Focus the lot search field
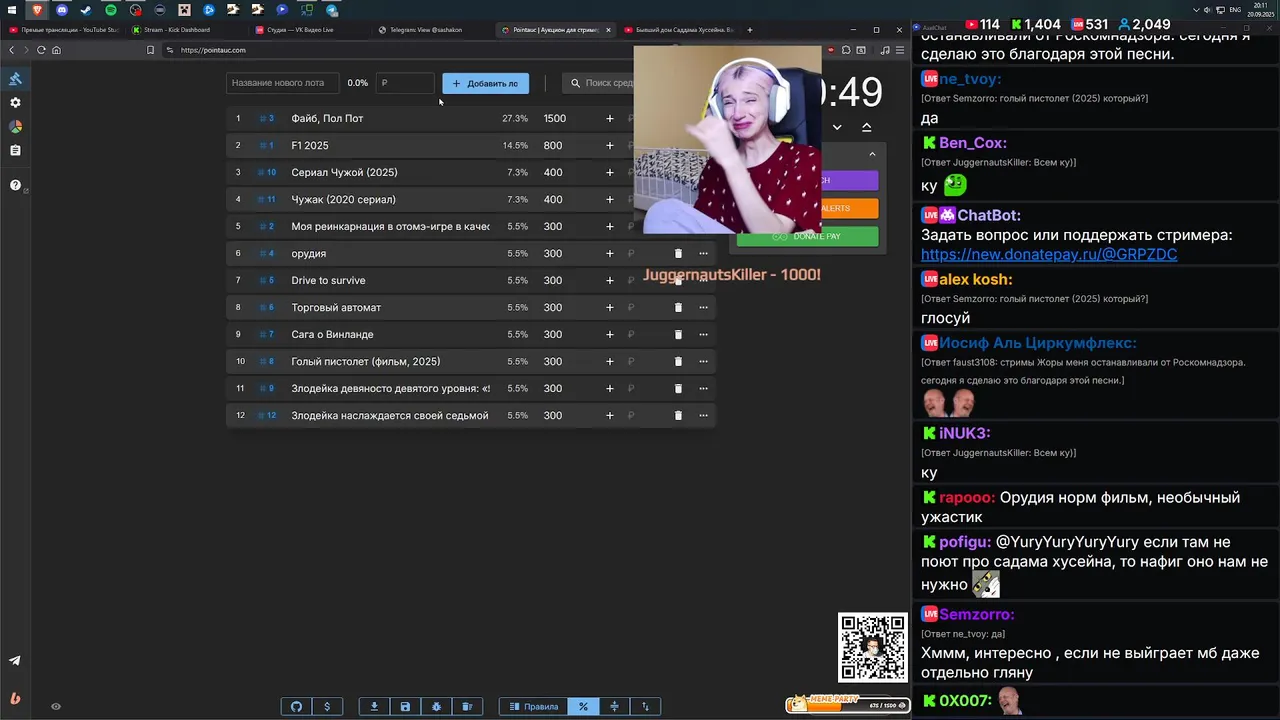 (598, 83)
